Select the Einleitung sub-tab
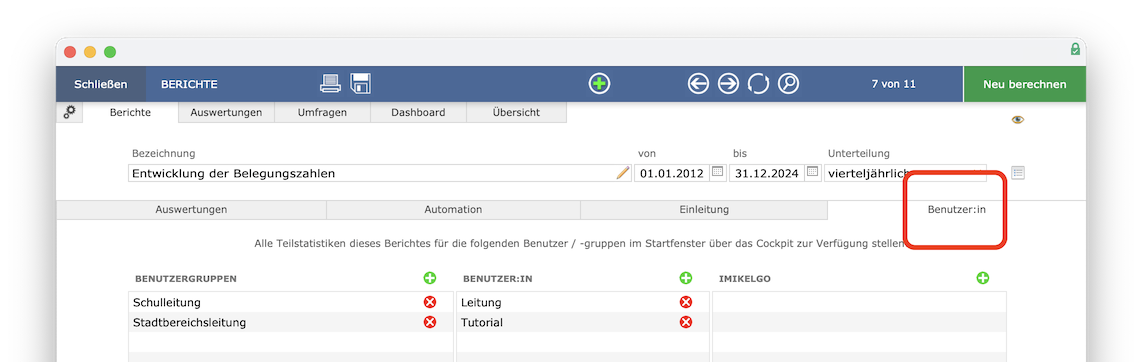1142x362 pixels. (x=704, y=210)
